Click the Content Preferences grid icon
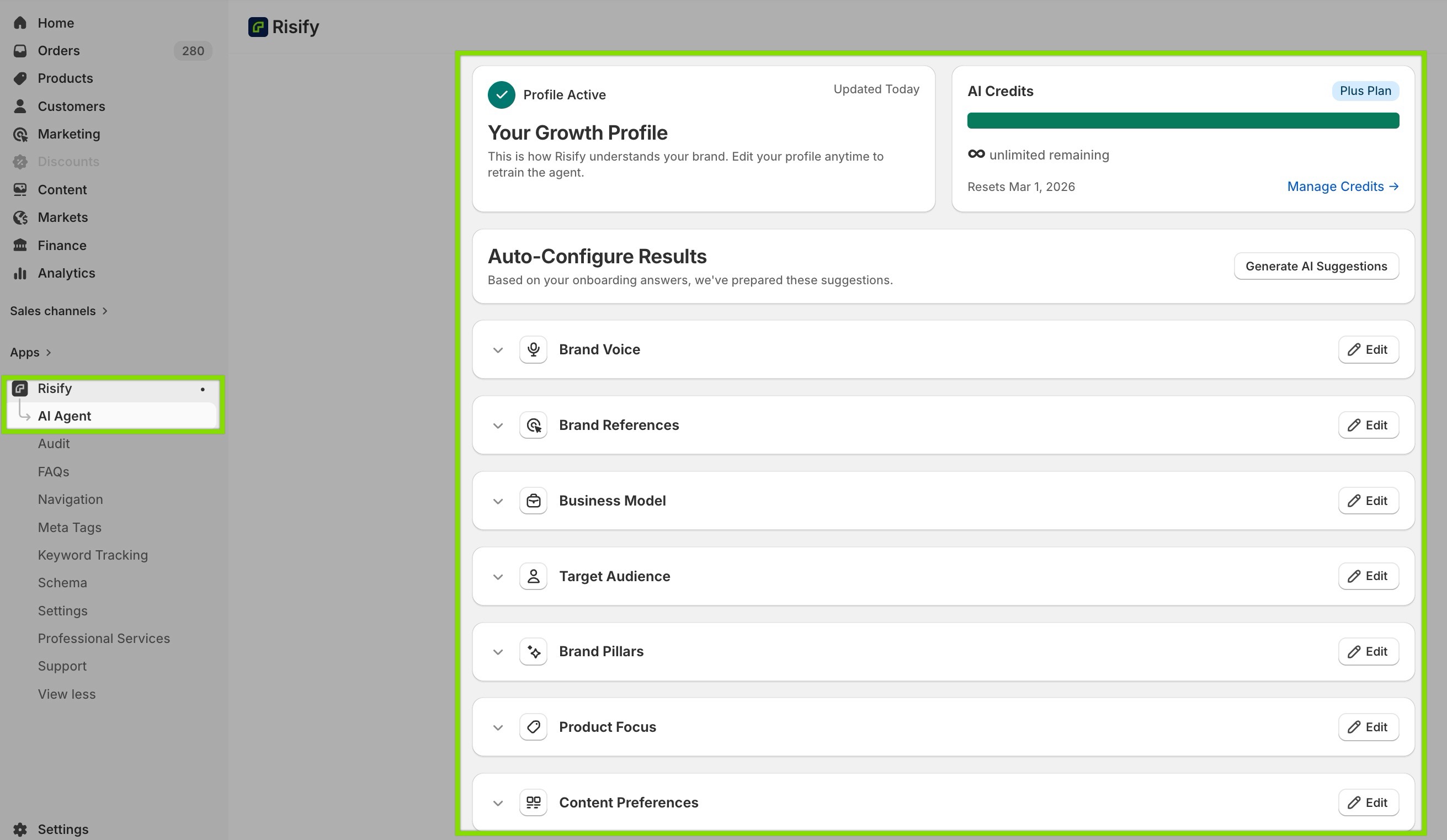Viewport: 1447px width, 840px height. click(x=534, y=802)
